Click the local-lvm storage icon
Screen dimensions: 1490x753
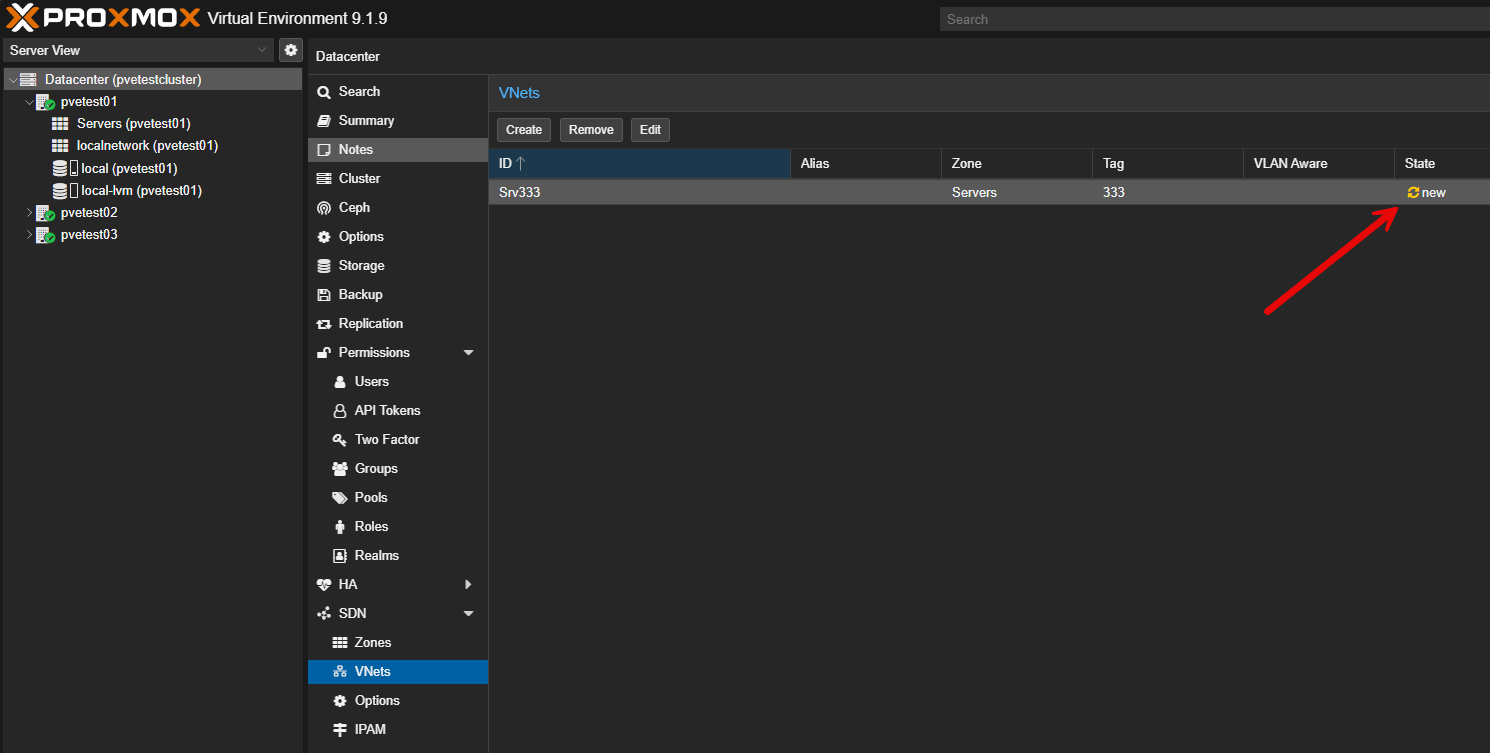pos(60,190)
